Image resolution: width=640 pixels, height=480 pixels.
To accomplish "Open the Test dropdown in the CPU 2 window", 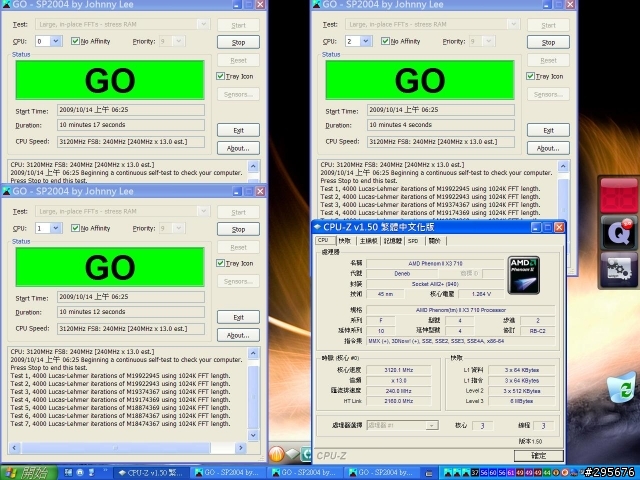I will tap(513, 24).
